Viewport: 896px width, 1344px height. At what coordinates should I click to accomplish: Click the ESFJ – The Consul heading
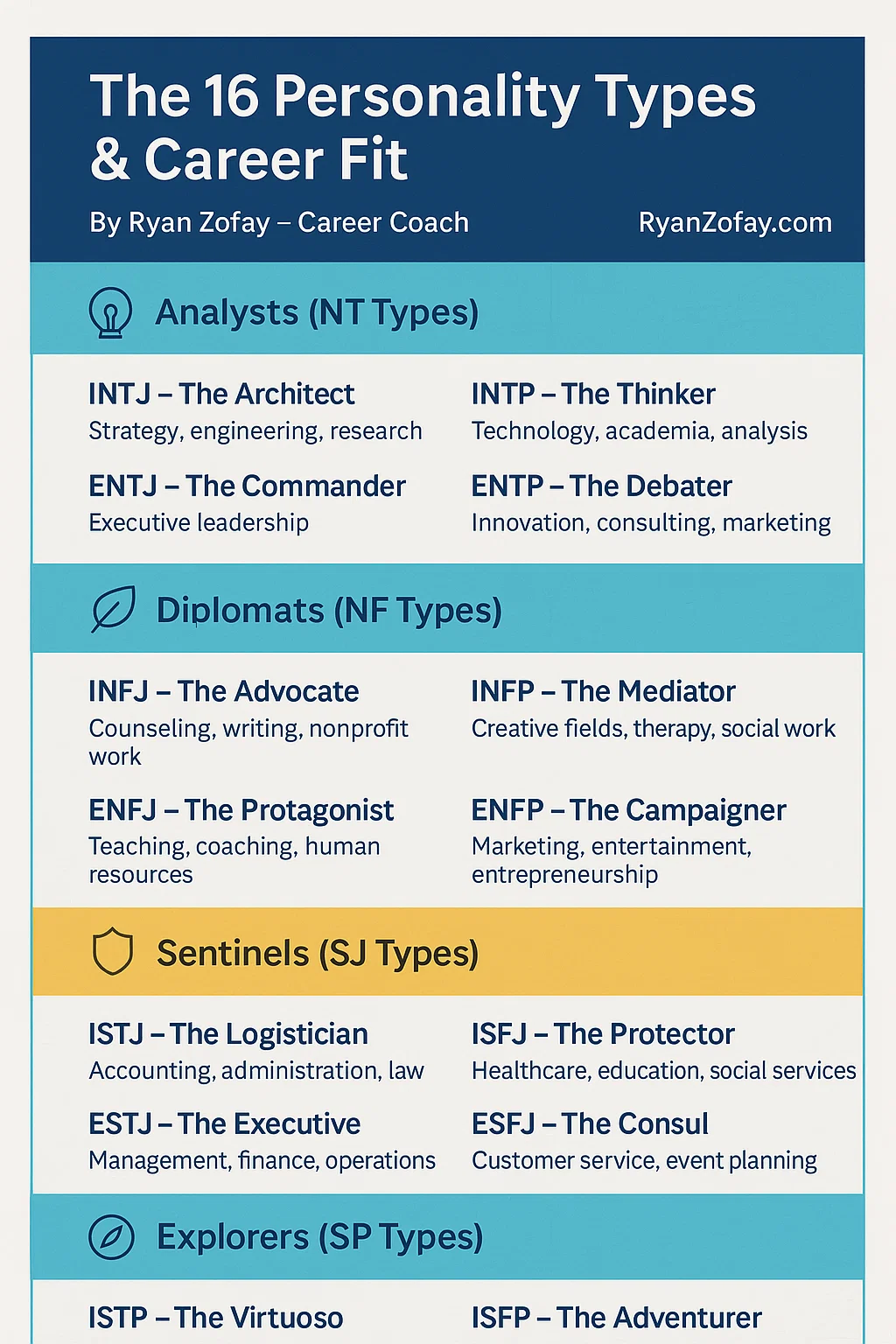[590, 1124]
